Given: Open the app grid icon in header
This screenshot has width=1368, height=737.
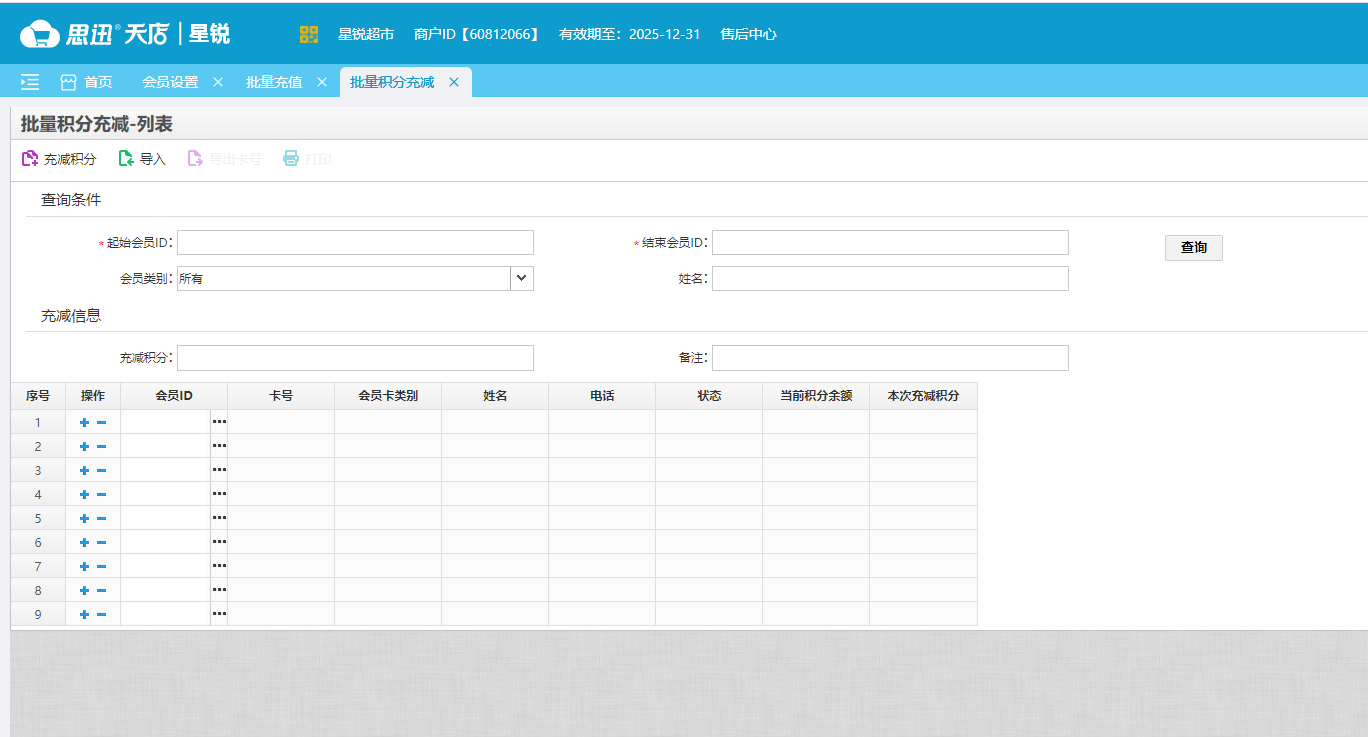Looking at the screenshot, I should point(309,33).
